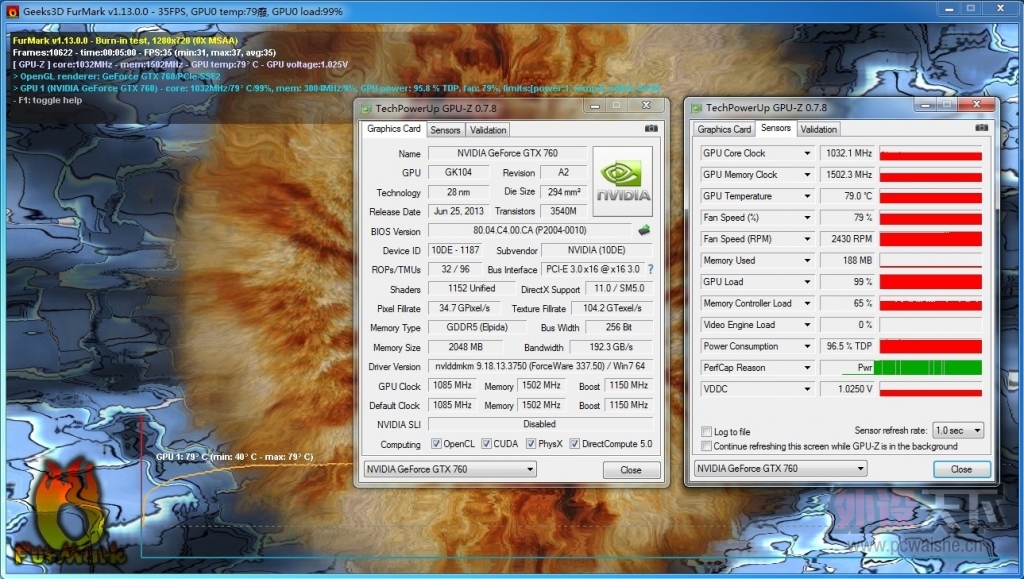Click the 1.0250 V VDDC value
Screen dimensions: 1024x579
(x=848, y=389)
